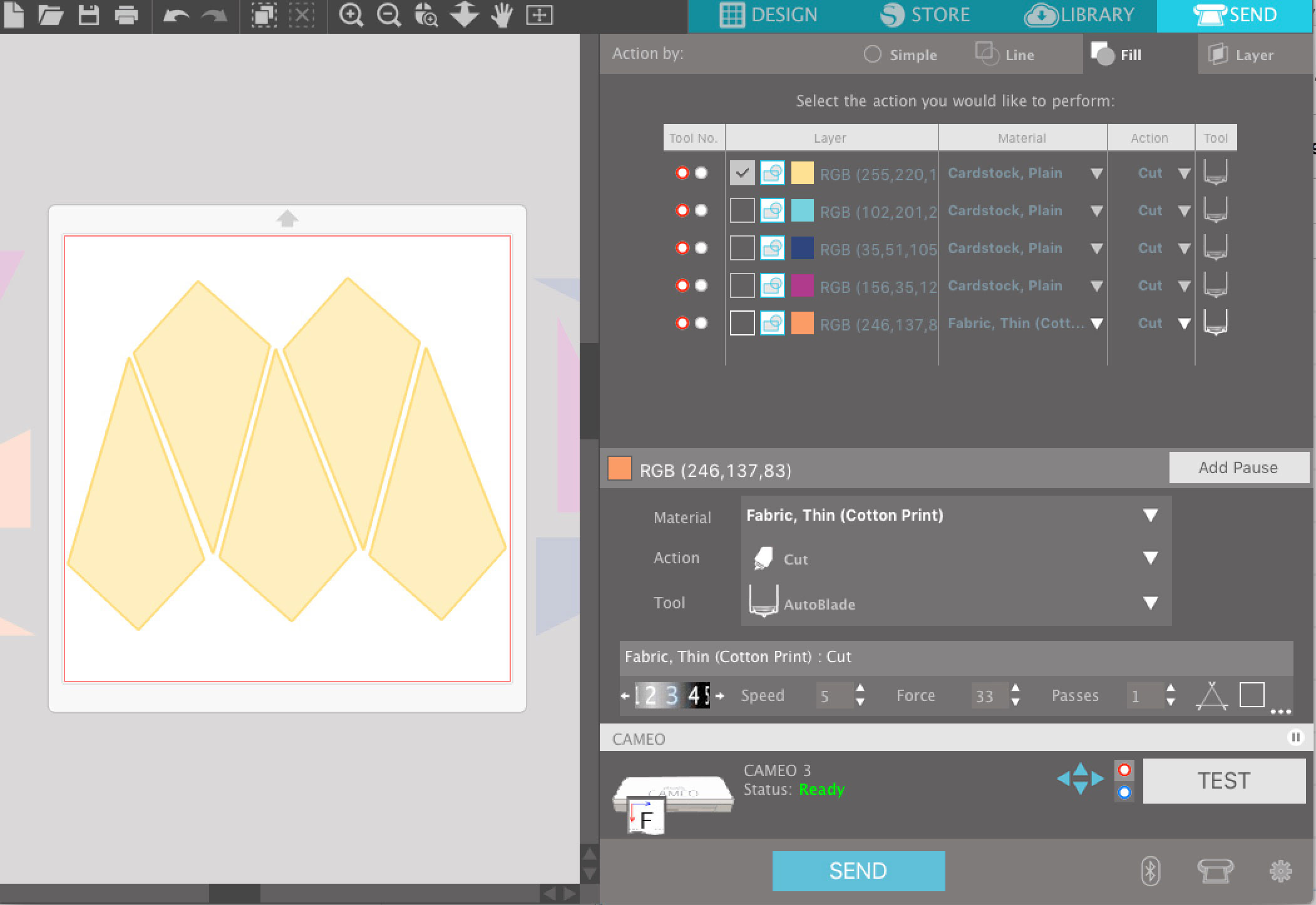Open file folder icon
This screenshot has width=1316, height=905.
coord(51,14)
